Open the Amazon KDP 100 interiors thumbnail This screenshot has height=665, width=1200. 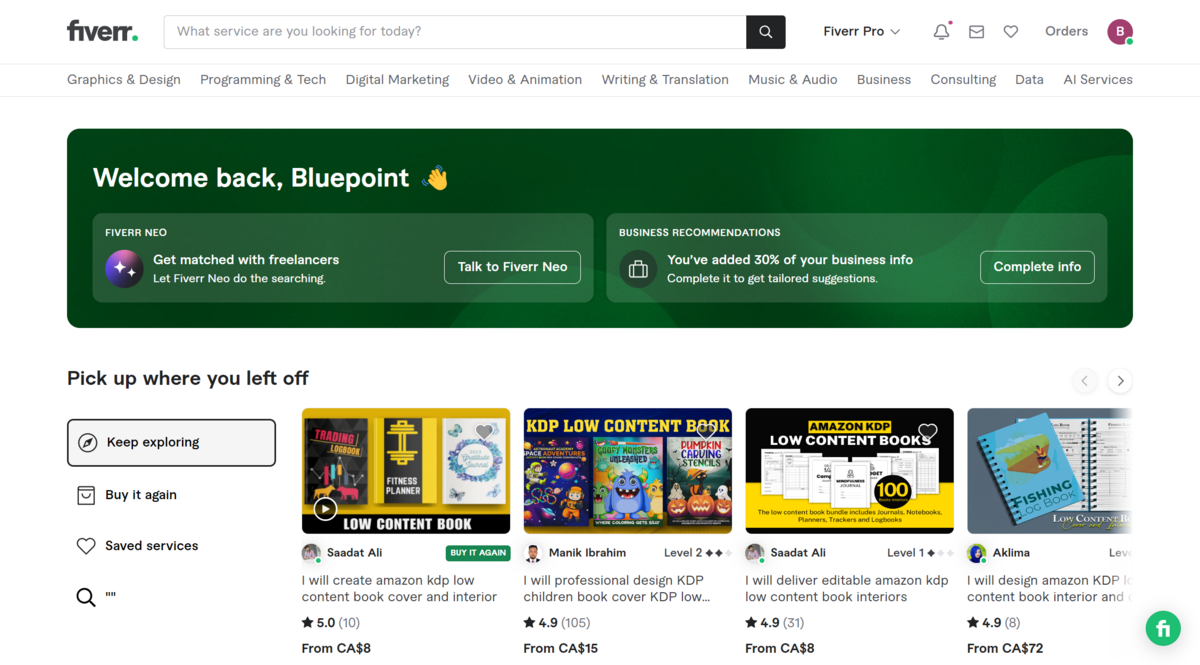click(850, 471)
